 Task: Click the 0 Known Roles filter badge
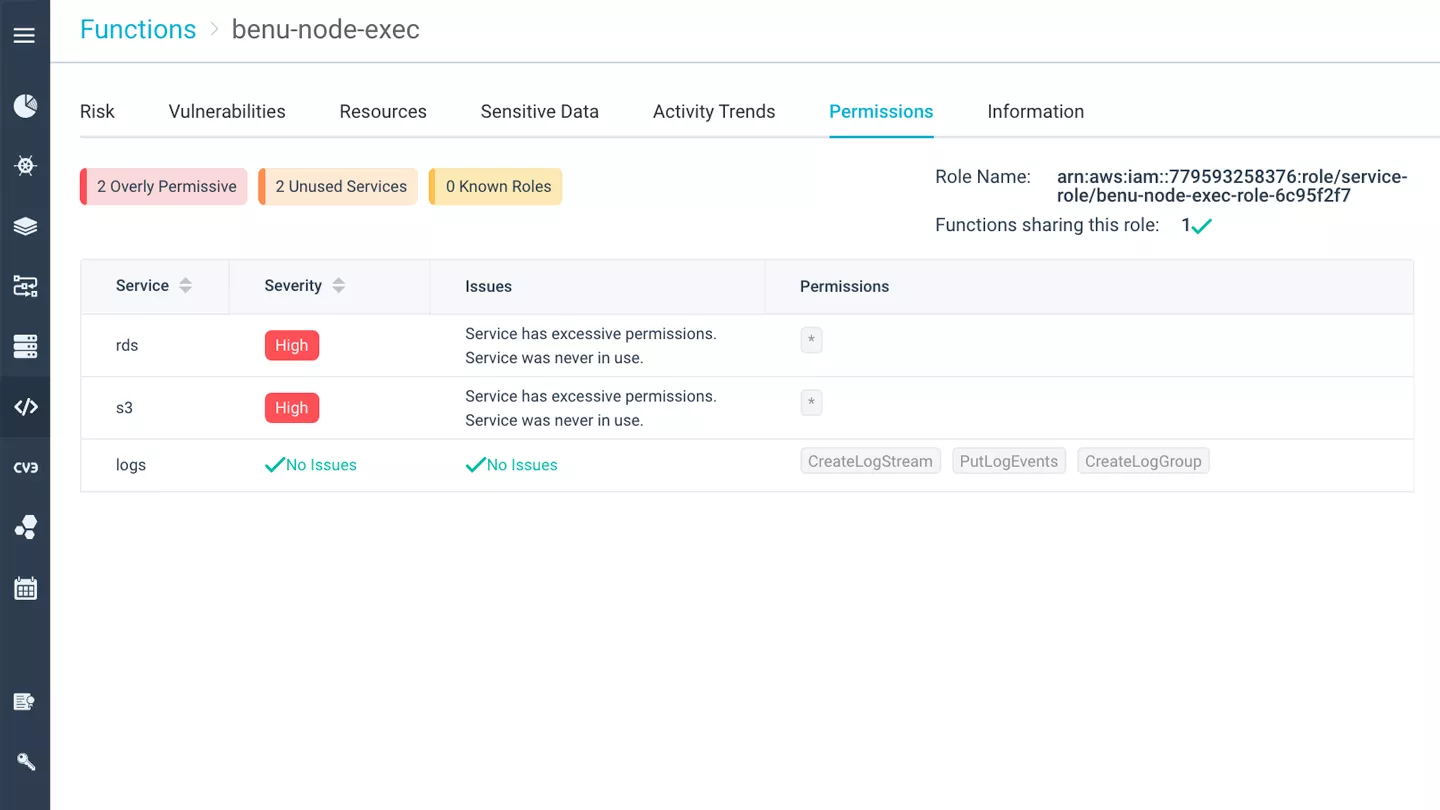tap(496, 187)
